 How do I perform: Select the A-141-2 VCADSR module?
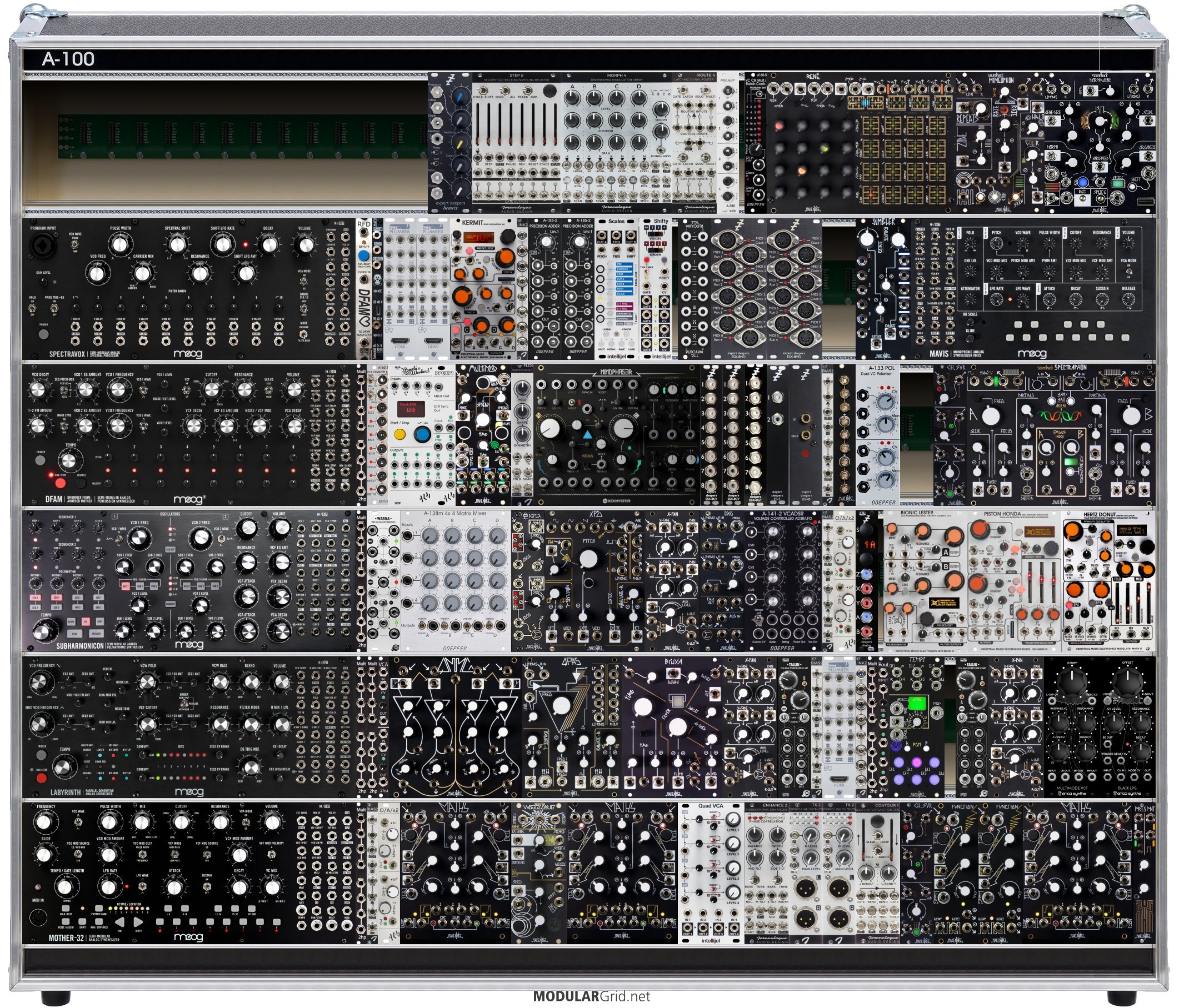tap(783, 581)
